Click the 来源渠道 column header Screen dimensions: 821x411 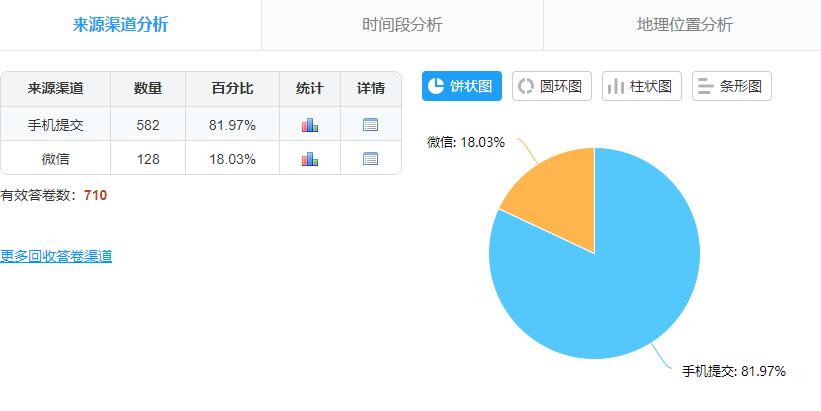[x=56, y=88]
